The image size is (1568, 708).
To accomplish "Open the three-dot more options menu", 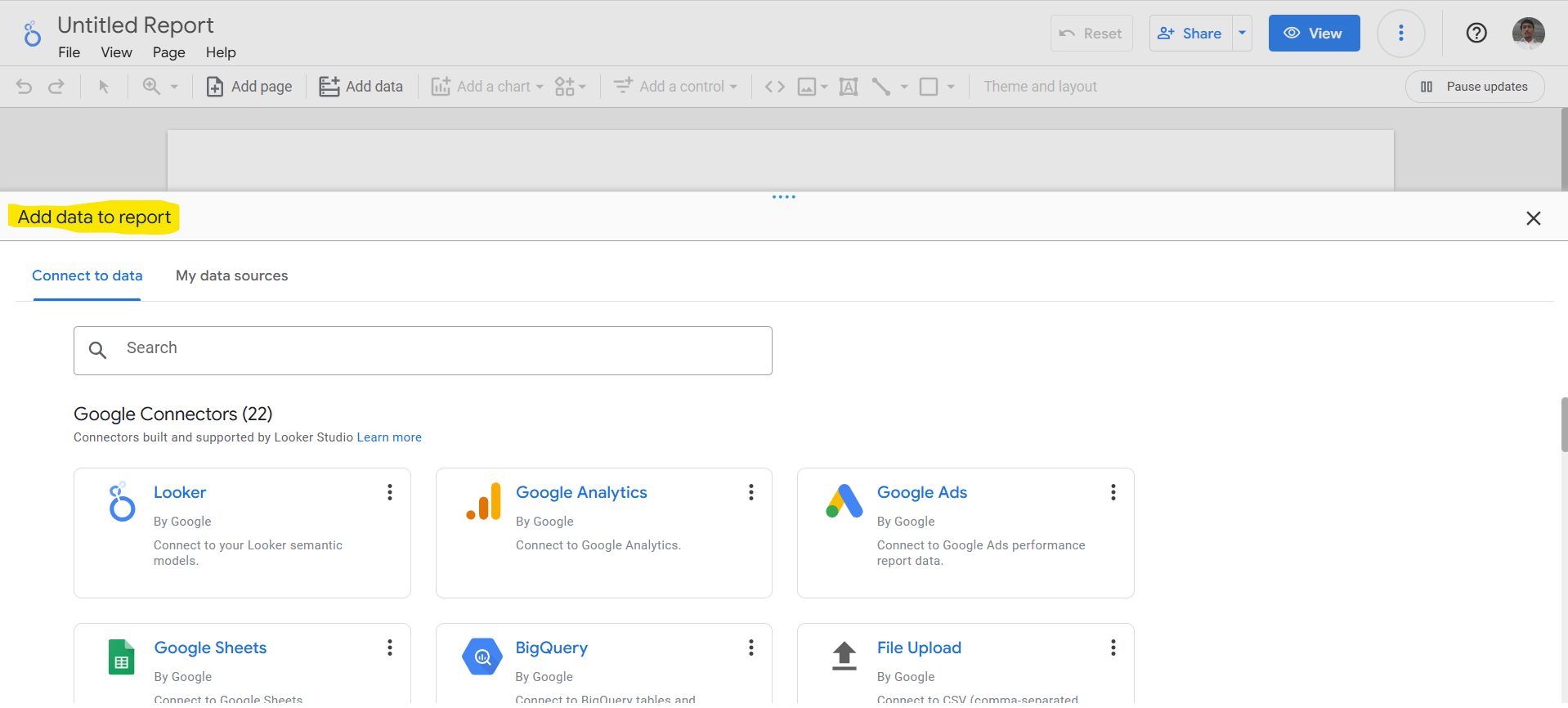I will coord(1400,34).
